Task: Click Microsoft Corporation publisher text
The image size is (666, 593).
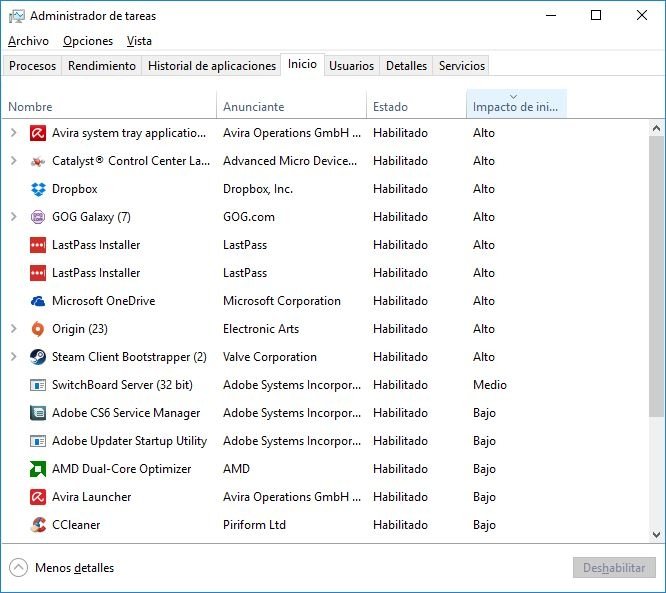Action: coord(282,301)
